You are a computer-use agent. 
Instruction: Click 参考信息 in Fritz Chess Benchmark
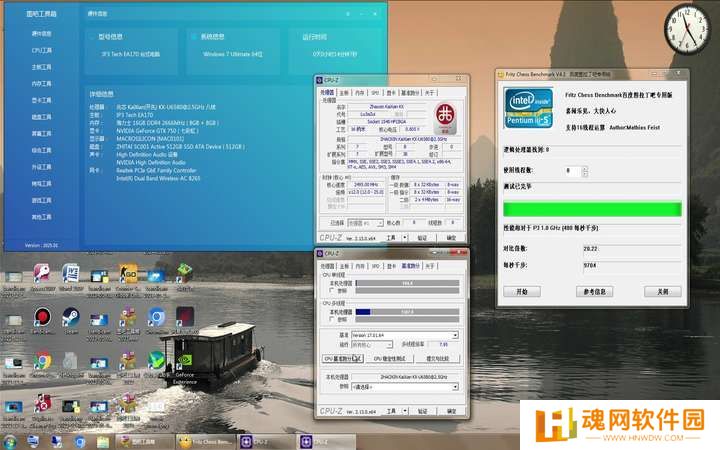[594, 292]
